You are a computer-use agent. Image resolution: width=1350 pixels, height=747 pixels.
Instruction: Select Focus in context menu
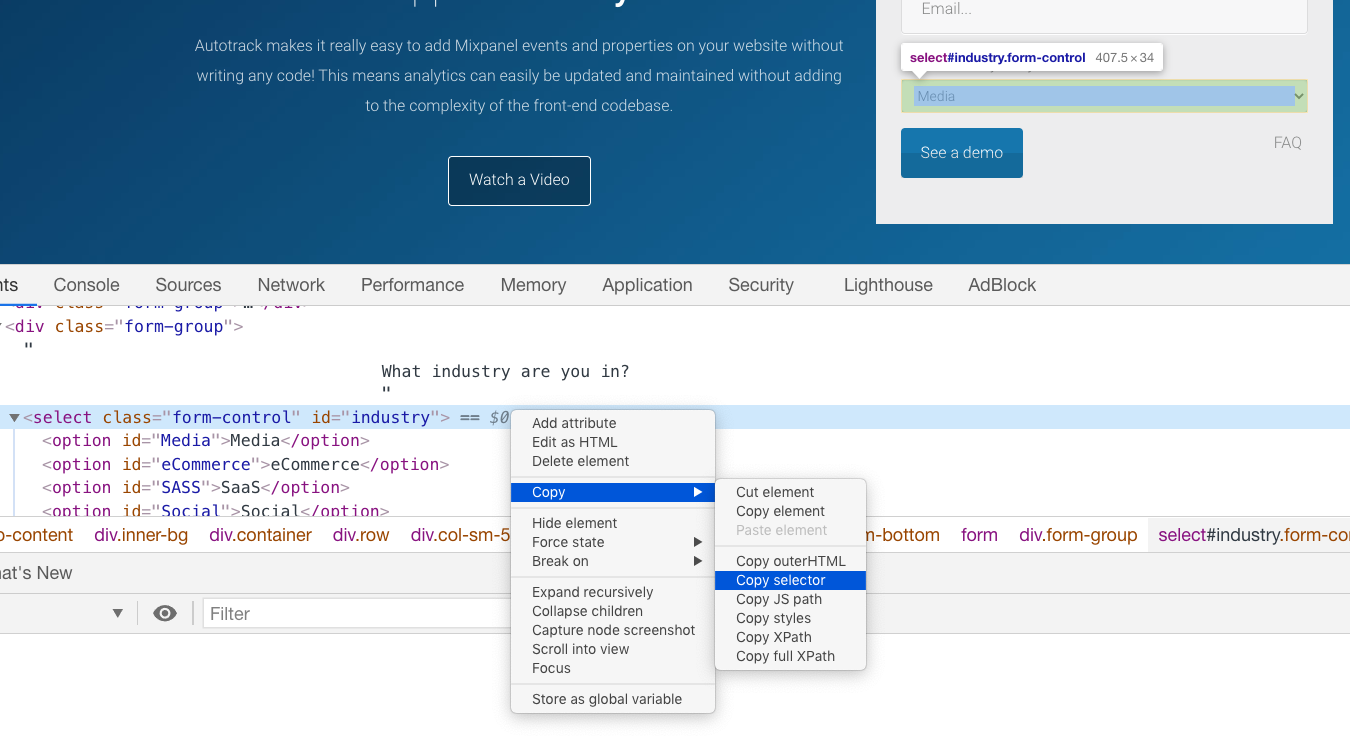tap(613, 668)
